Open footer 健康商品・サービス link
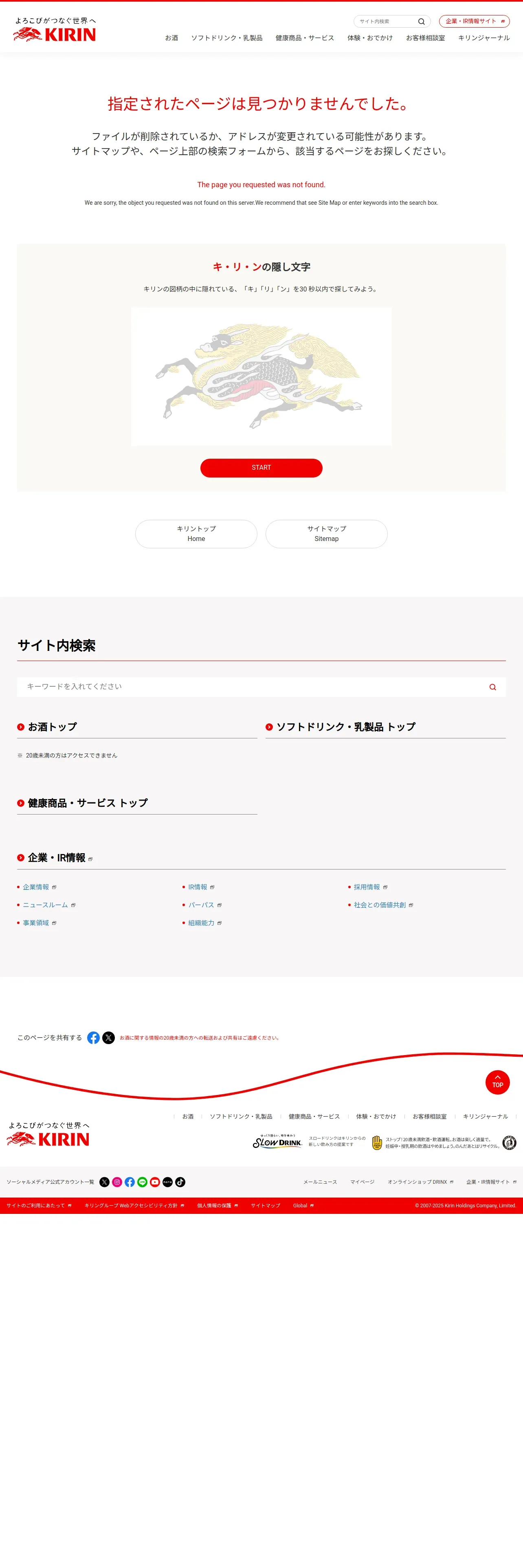The width and height of the screenshot is (523, 1568). tap(314, 1116)
